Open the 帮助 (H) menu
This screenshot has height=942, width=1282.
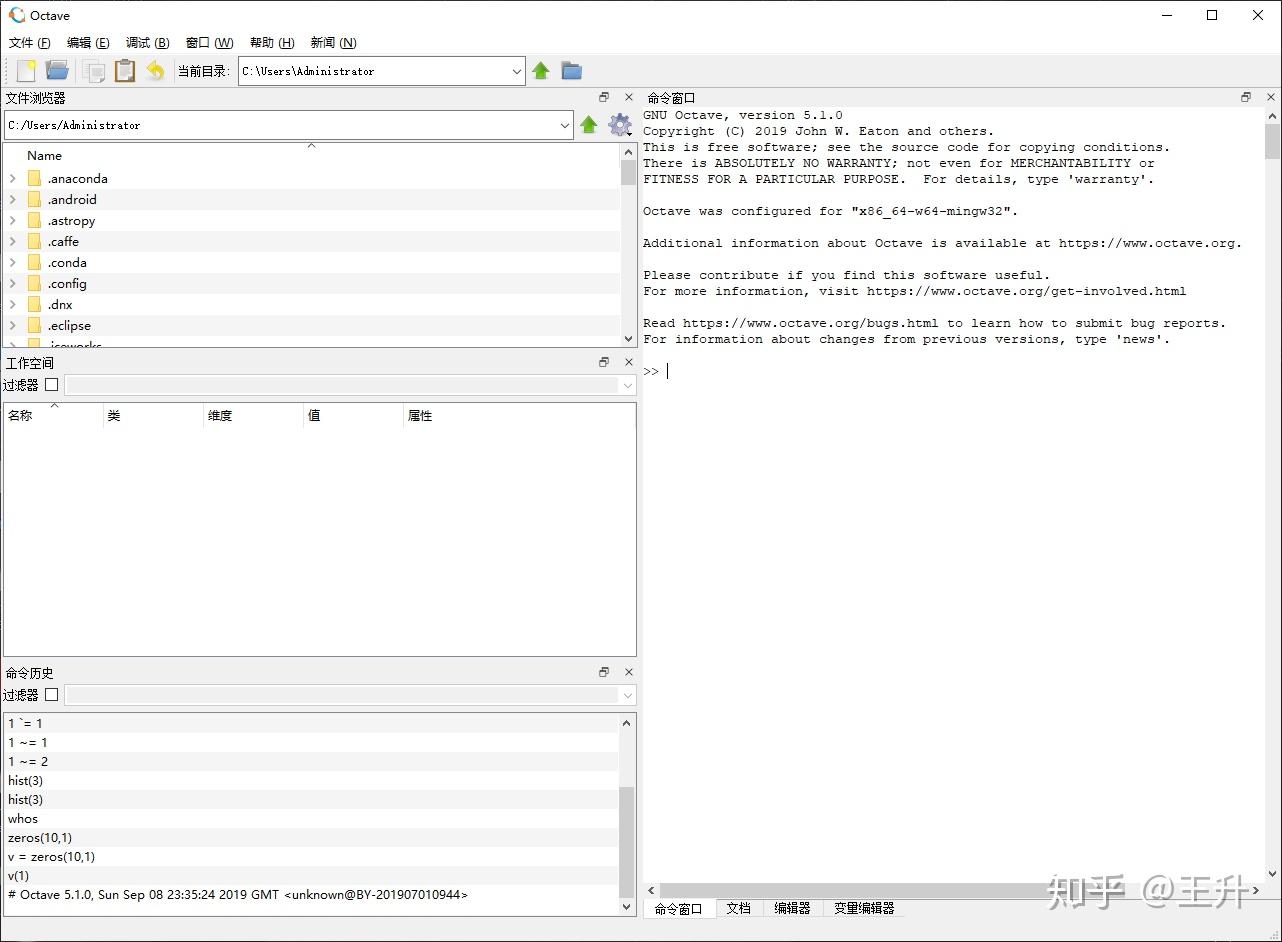click(x=272, y=42)
